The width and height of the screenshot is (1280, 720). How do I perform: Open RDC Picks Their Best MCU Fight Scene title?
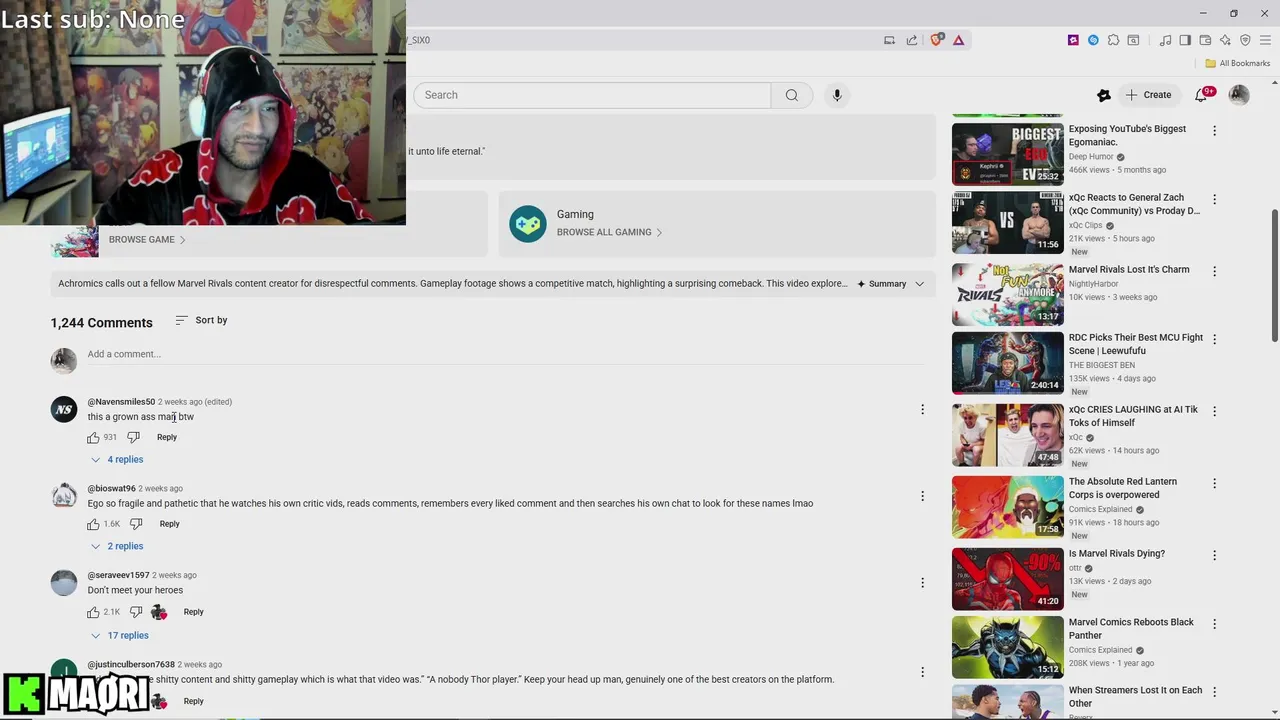[x=1135, y=344]
